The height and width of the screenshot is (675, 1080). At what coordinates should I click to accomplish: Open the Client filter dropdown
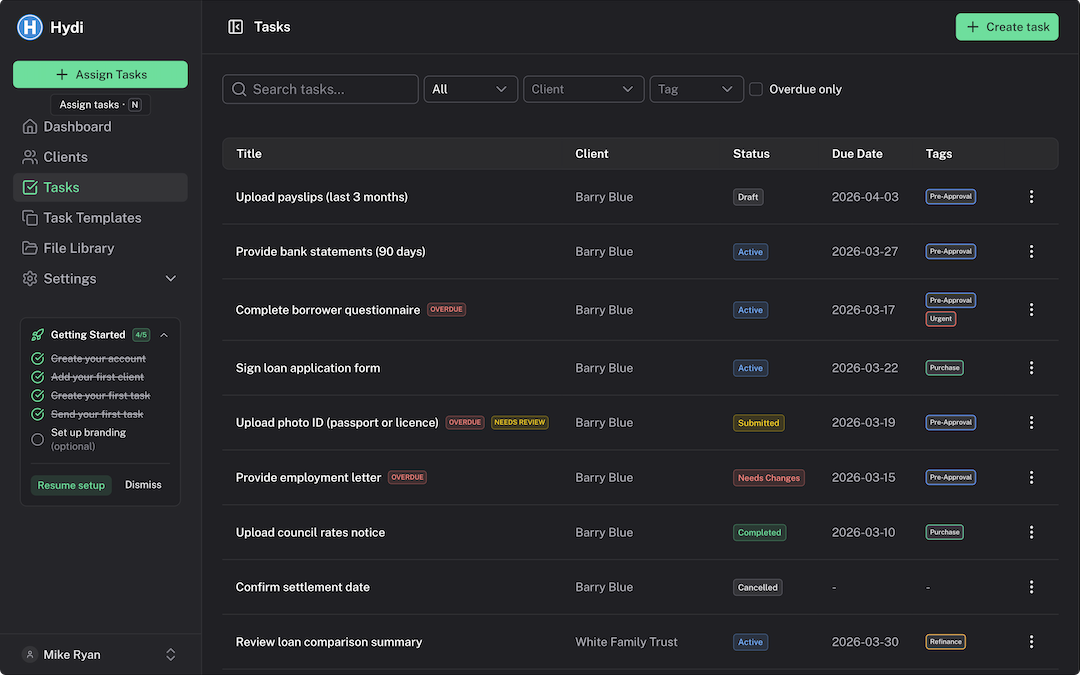pyautogui.click(x=583, y=89)
